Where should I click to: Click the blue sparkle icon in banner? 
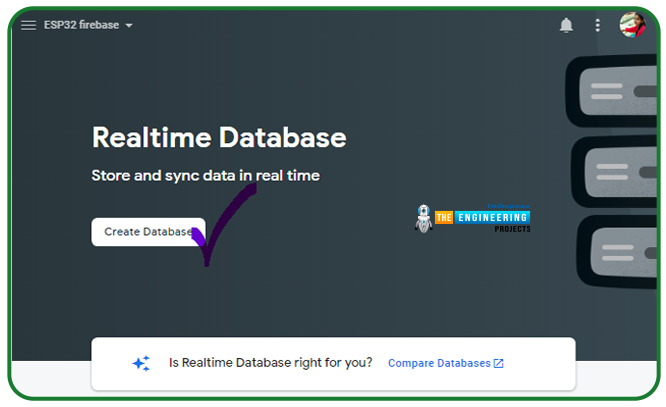[141, 363]
